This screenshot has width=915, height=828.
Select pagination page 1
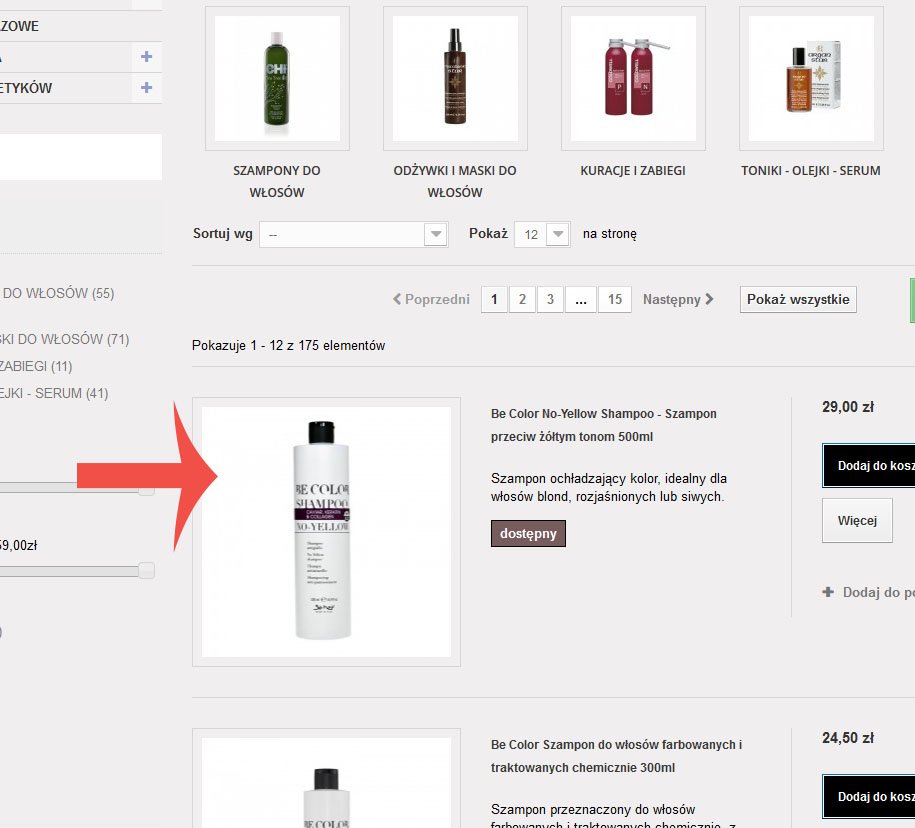coord(494,299)
